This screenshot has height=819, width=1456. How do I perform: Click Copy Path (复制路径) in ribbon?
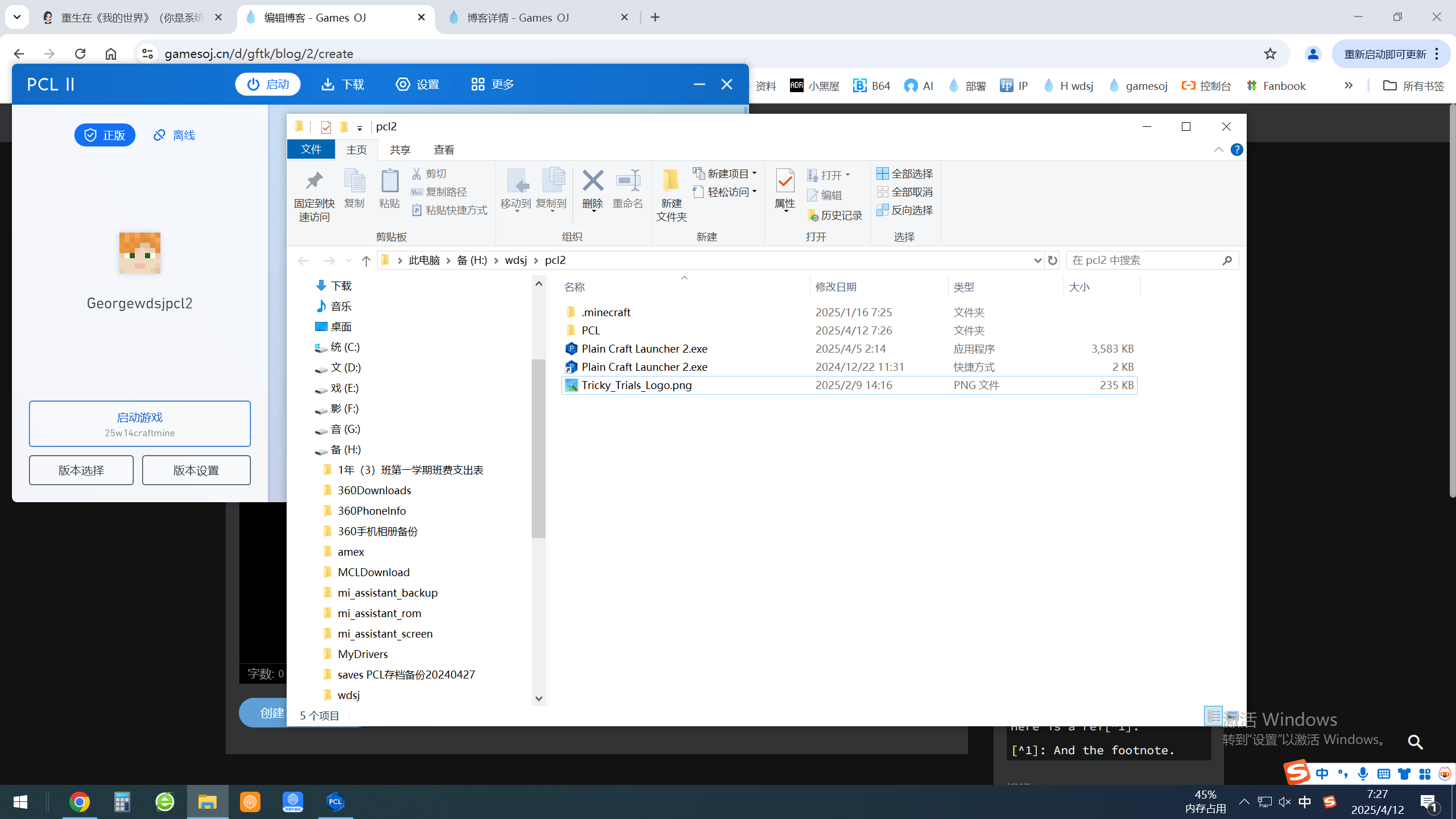point(439,192)
